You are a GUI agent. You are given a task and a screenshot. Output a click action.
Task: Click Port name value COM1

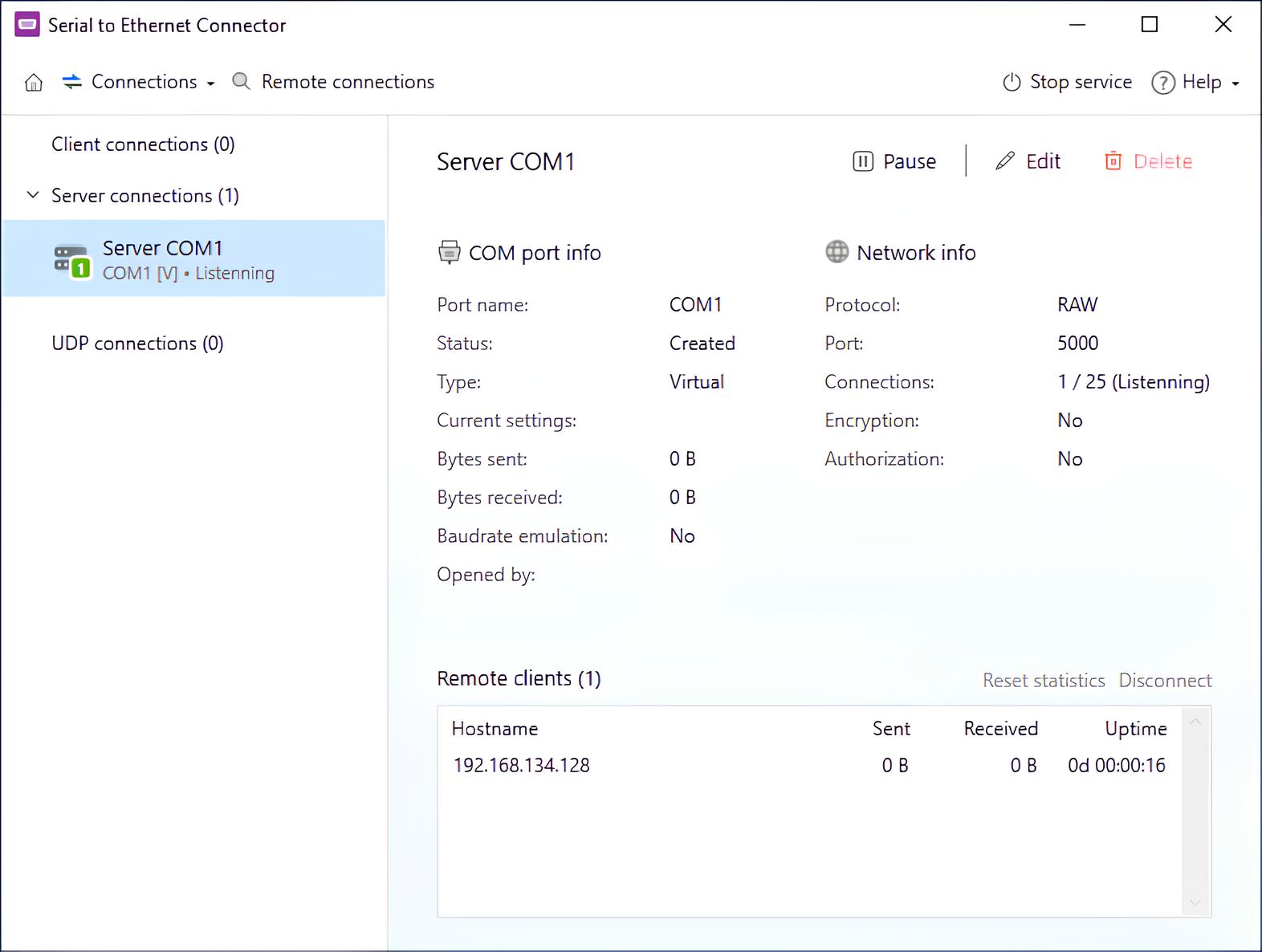(x=696, y=305)
